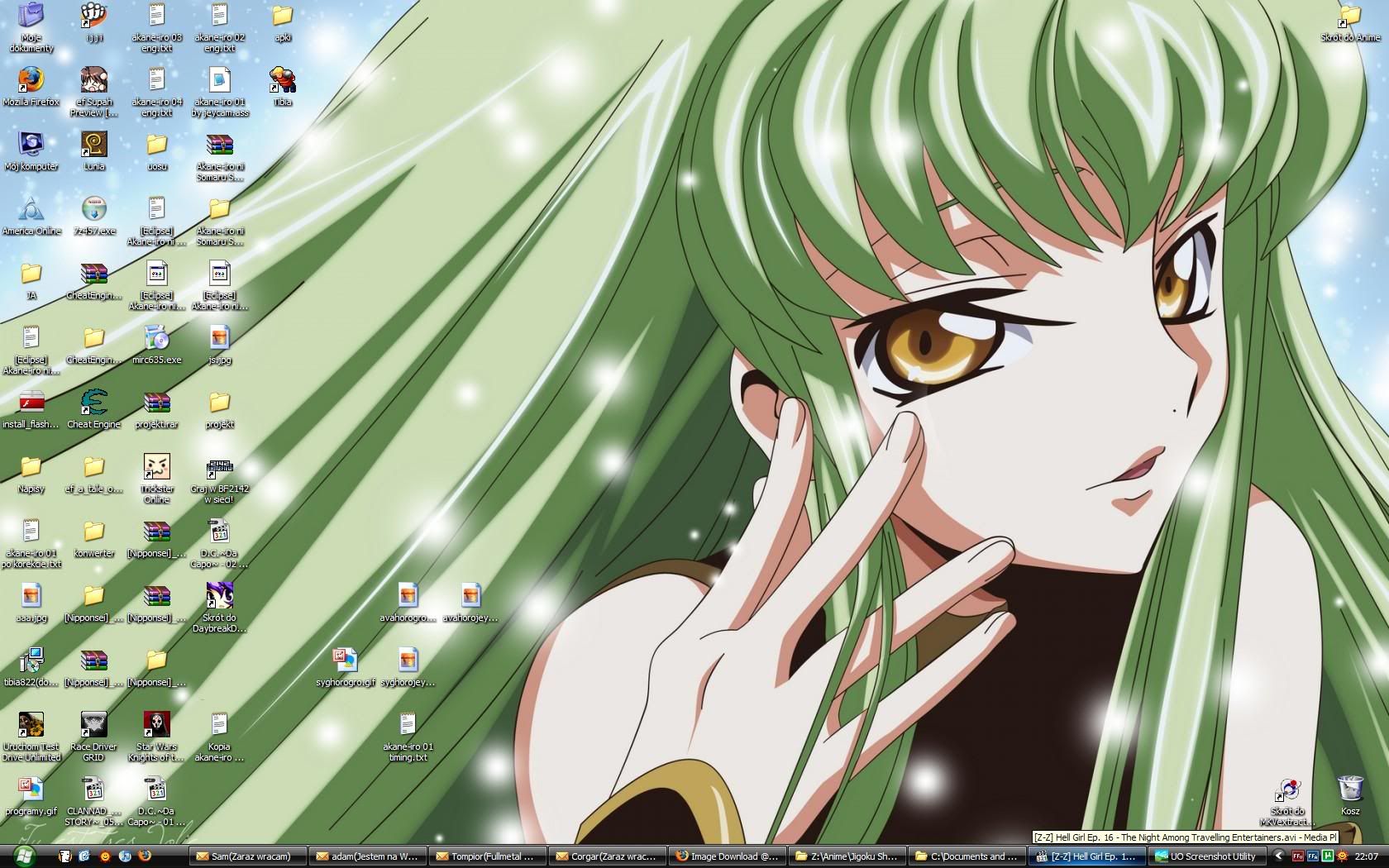Image resolution: width=1389 pixels, height=868 pixels.
Task: Select the akane-iro 03 eng.txt file
Action: 156,26
